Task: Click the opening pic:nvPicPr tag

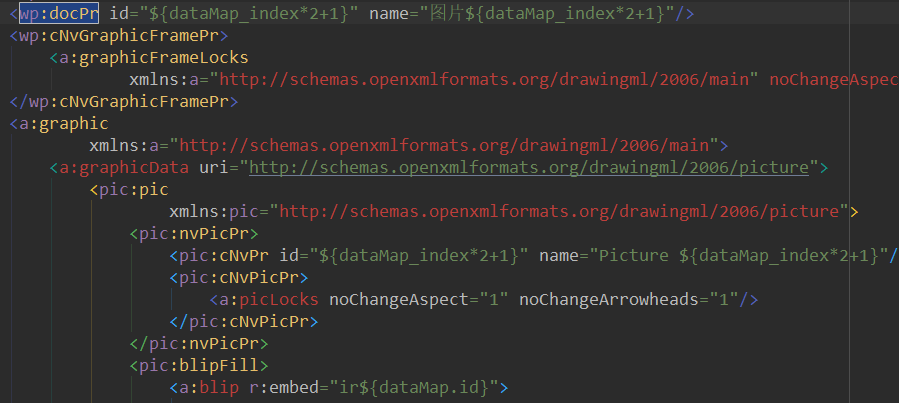Action: [x=193, y=234]
